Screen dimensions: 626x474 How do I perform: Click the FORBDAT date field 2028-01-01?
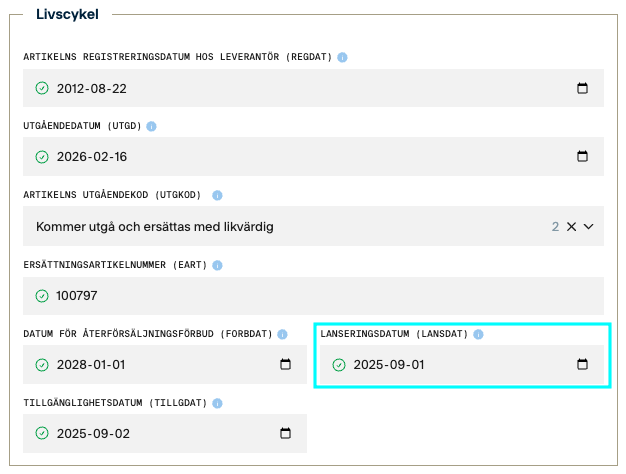pyautogui.click(x=150, y=365)
